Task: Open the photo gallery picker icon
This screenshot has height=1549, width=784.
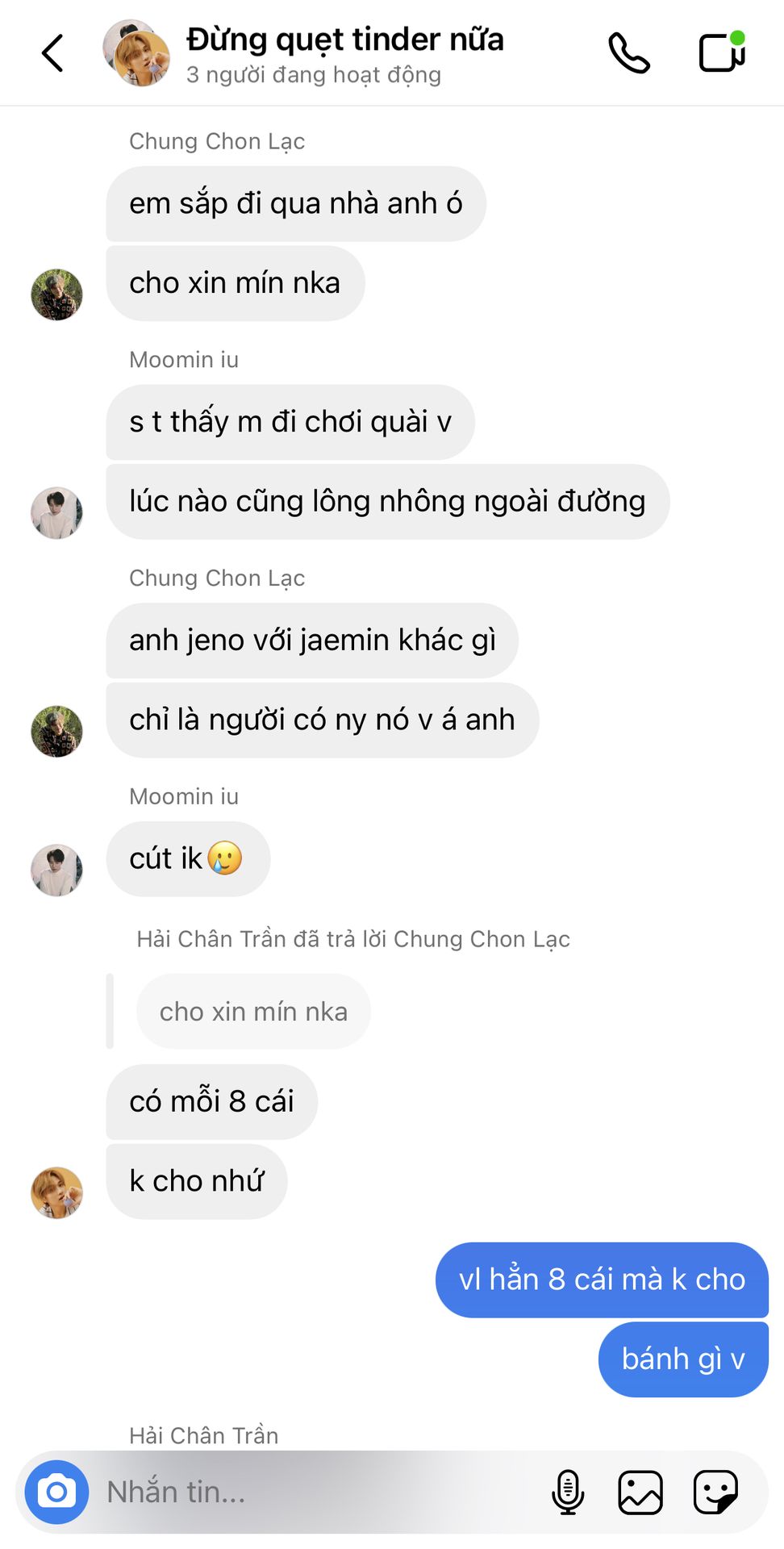Action: 640,1492
